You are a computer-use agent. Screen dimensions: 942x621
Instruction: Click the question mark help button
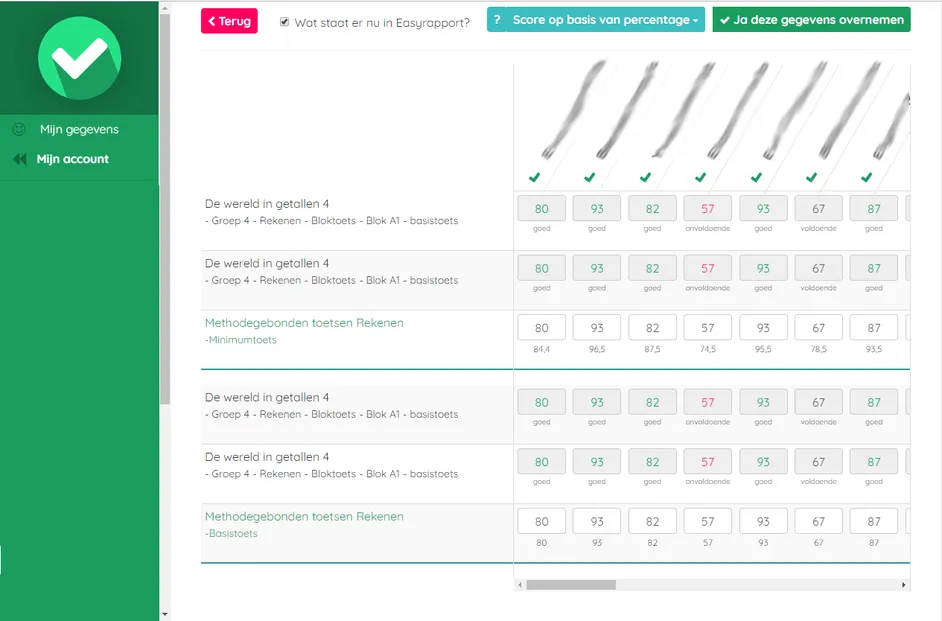[497, 20]
